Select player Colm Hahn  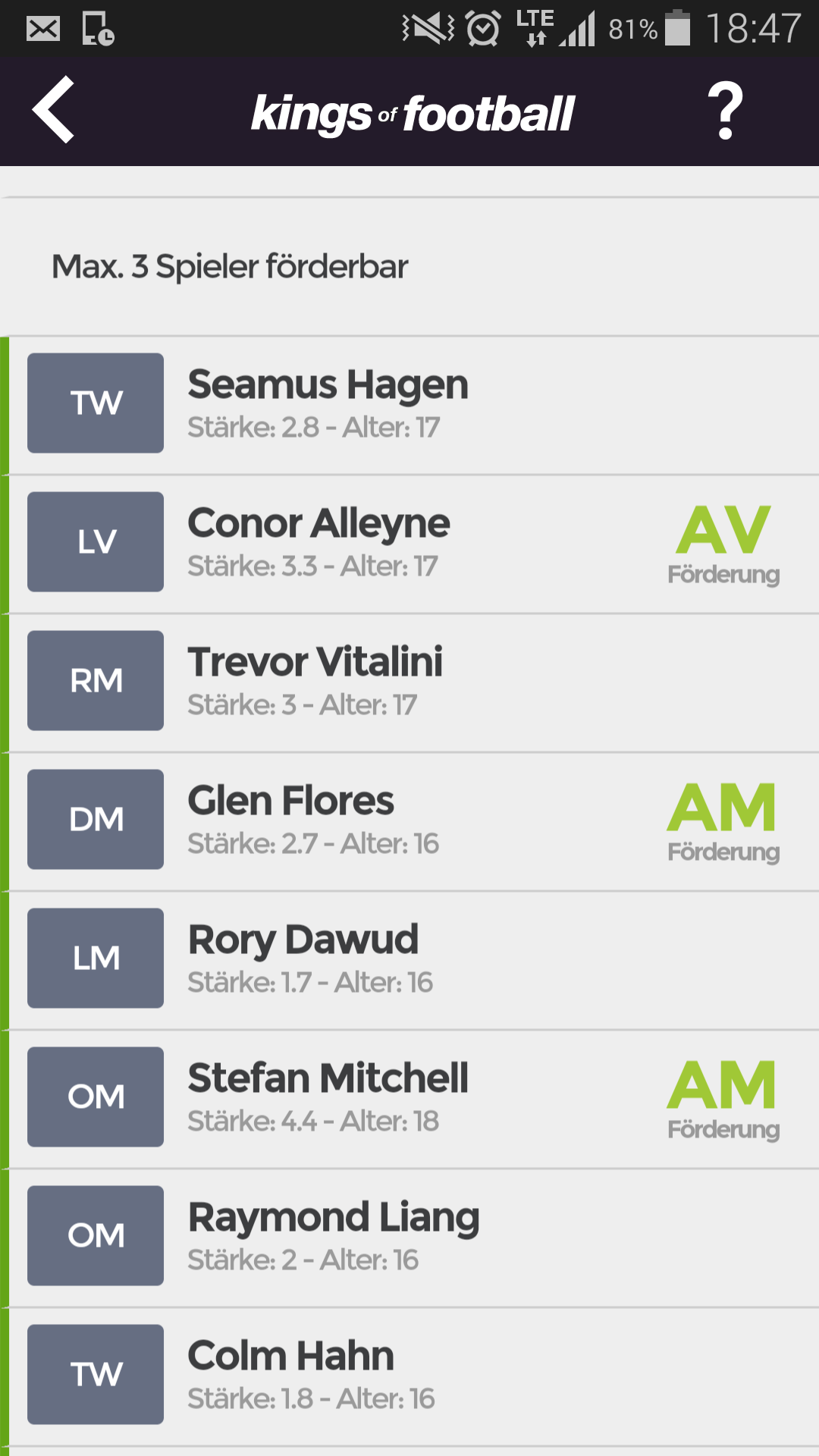tap(409, 1377)
